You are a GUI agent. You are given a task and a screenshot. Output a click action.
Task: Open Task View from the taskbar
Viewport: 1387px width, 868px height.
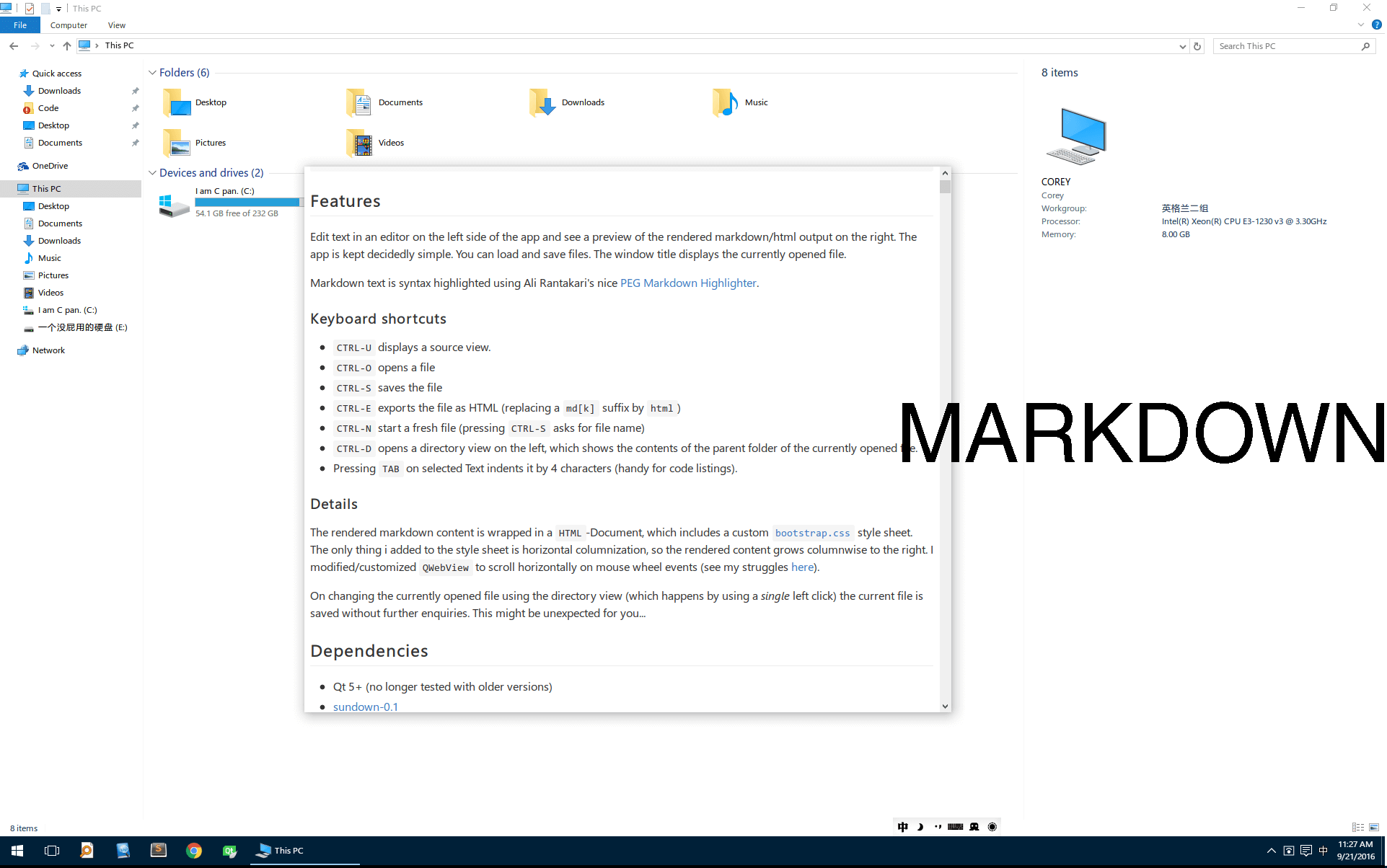pos(52,851)
